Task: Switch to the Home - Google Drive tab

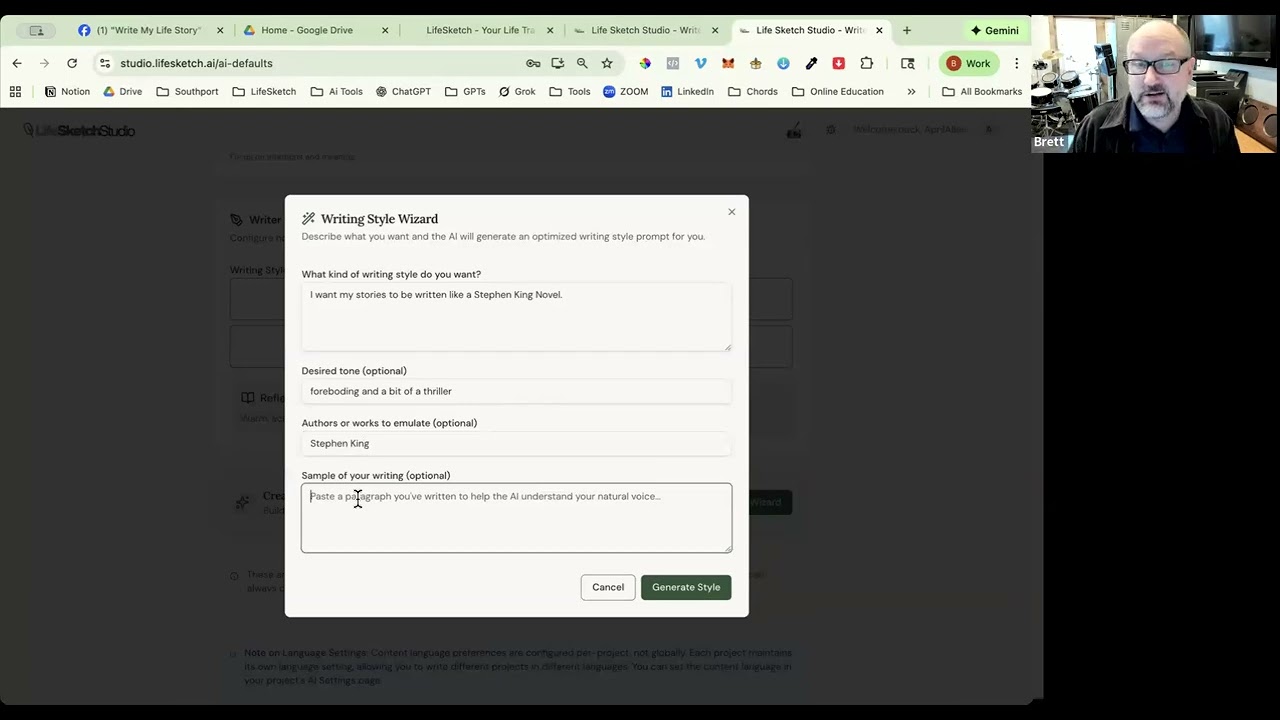Action: [x=307, y=30]
